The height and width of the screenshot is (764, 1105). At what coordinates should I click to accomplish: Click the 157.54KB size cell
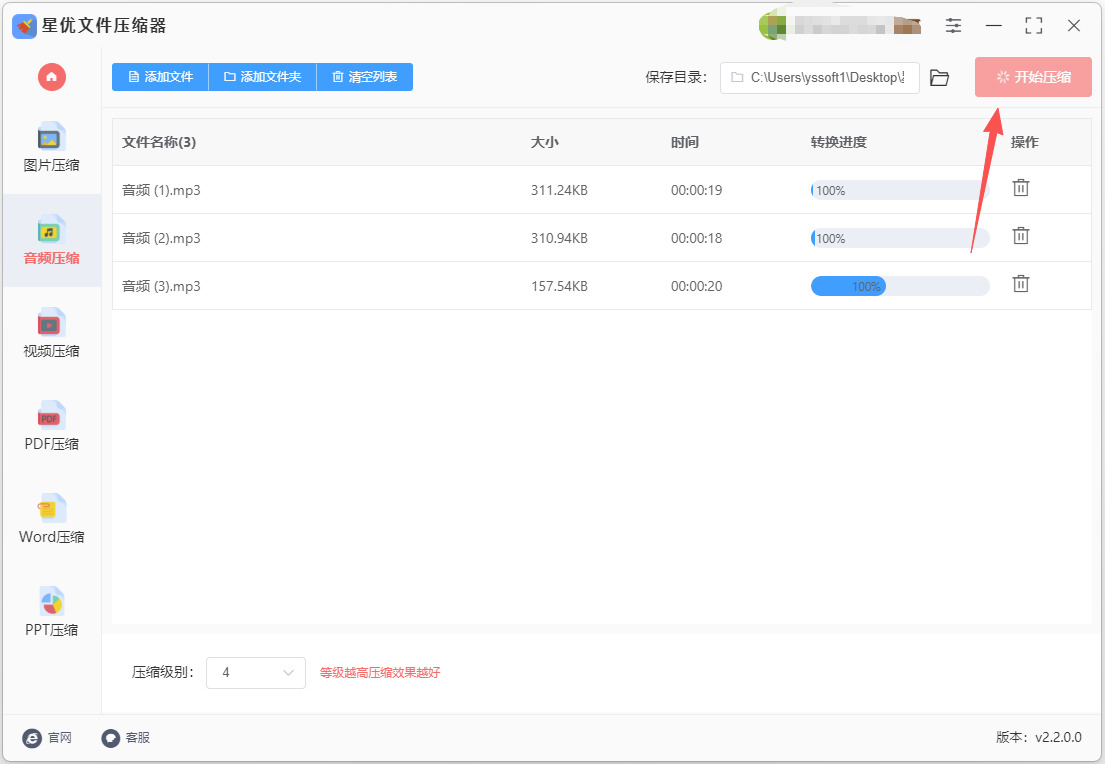559,286
